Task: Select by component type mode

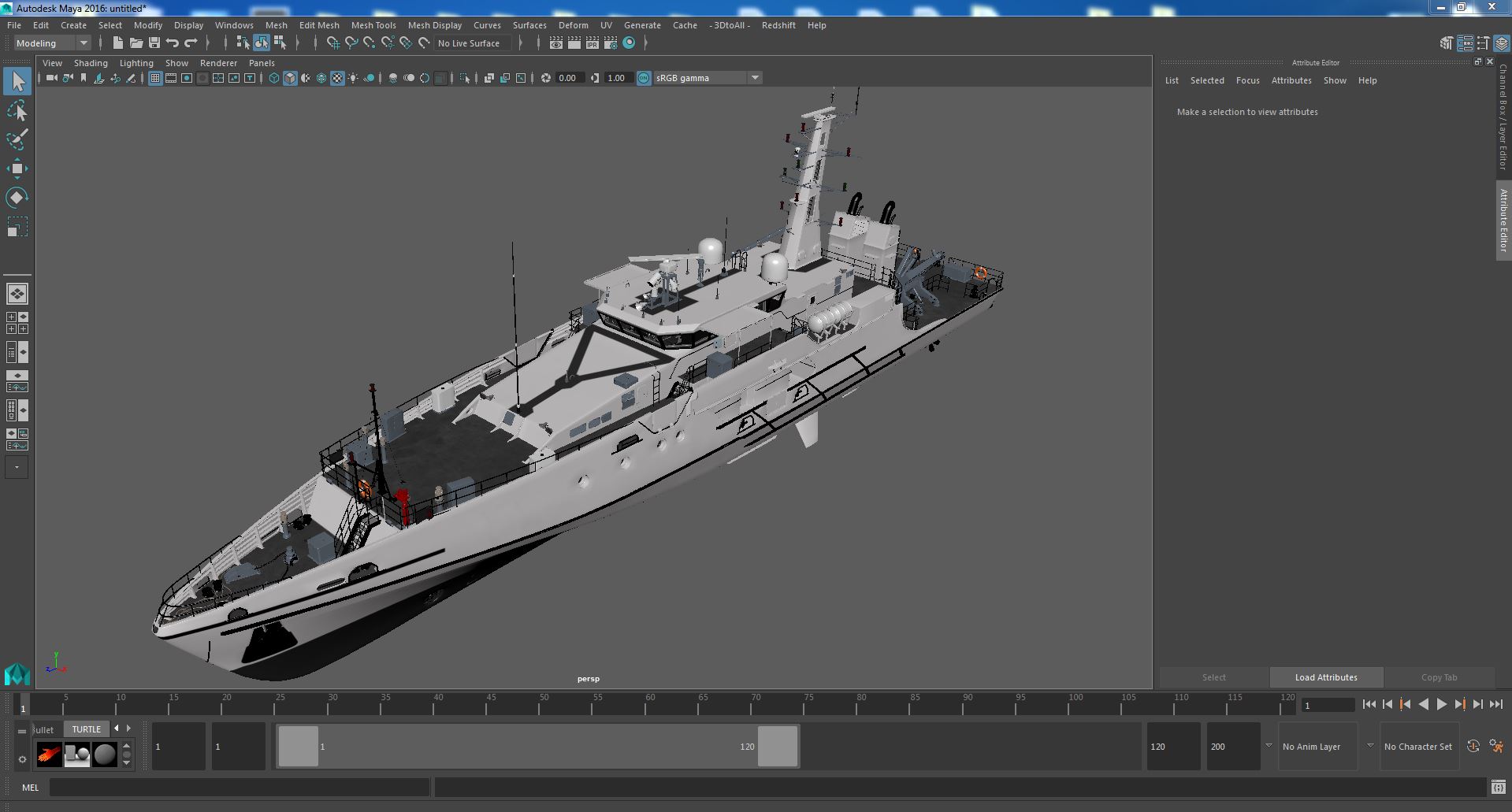Action: tap(280, 43)
